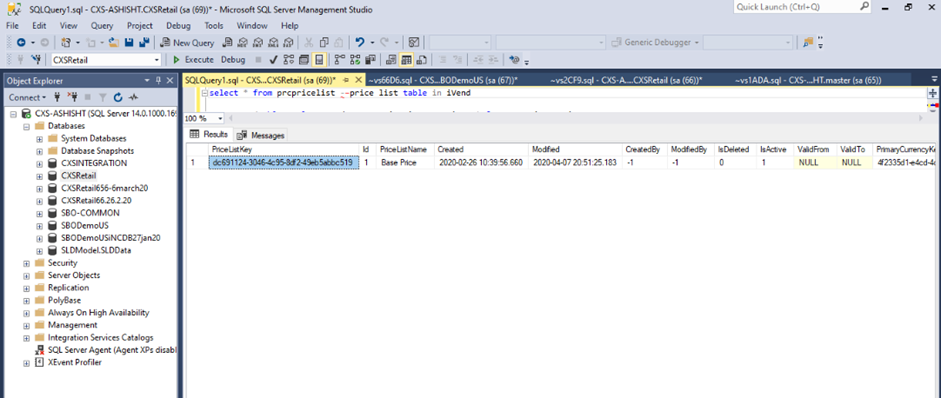Expand the Management folder node
941x398 pixels.
pyautogui.click(x=26, y=325)
